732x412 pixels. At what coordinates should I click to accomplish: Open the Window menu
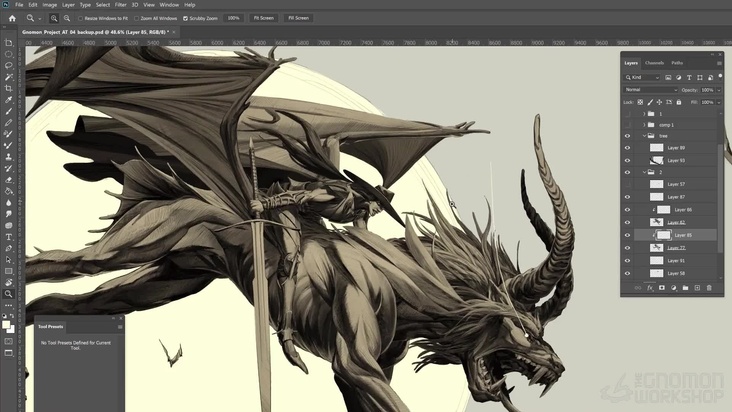pos(169,5)
